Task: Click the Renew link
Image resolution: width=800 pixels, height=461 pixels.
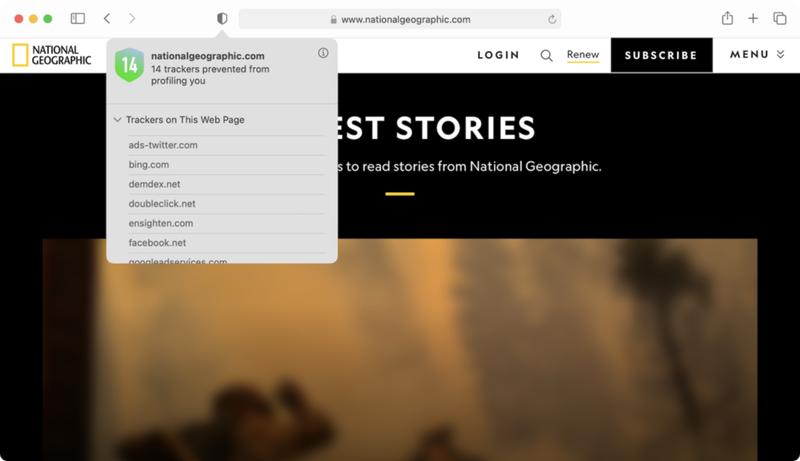Action: pyautogui.click(x=583, y=55)
